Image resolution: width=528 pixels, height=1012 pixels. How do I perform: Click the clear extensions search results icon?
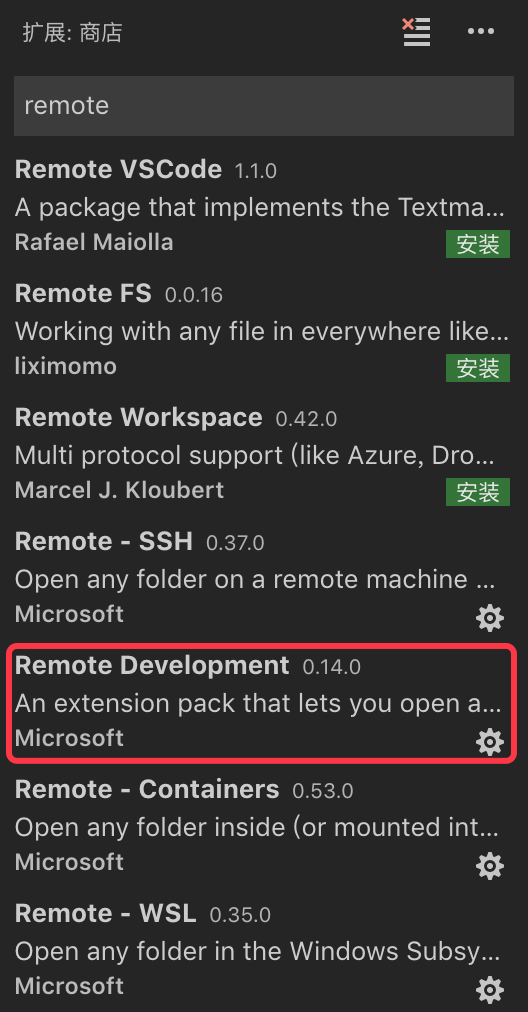pyautogui.click(x=416, y=32)
